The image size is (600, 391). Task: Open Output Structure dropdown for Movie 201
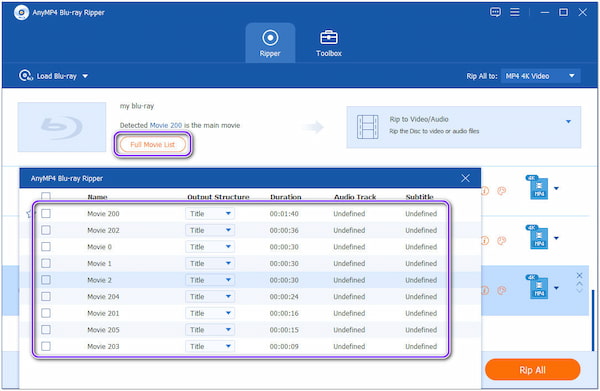click(210, 313)
